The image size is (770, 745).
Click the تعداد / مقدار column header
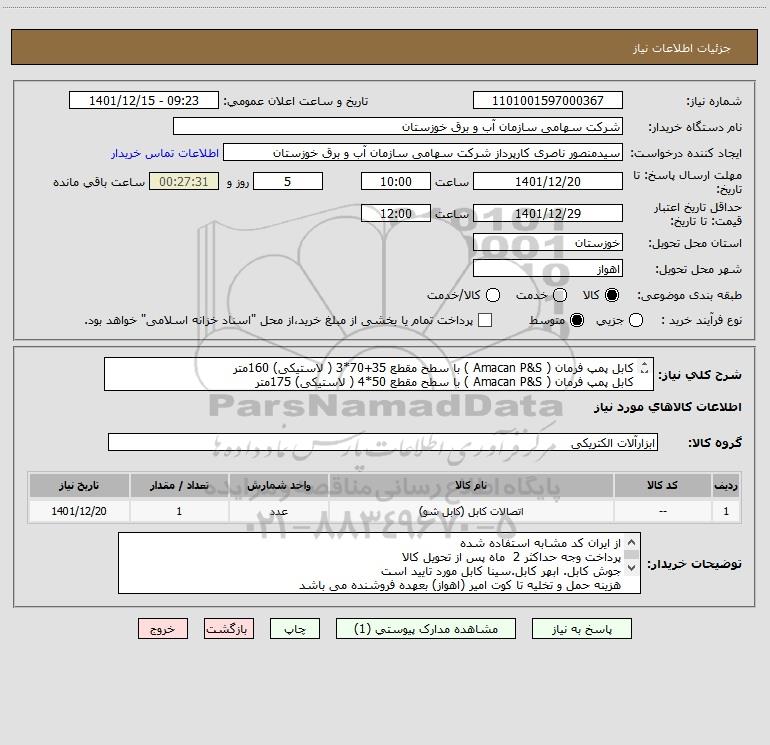tap(179, 485)
